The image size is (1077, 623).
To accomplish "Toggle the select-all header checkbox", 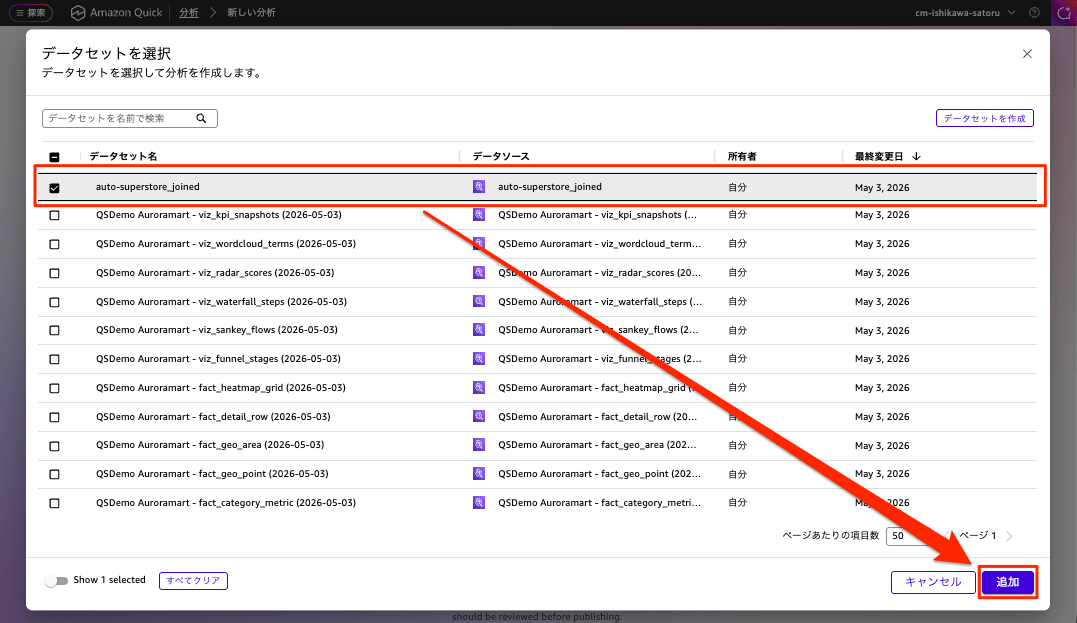I will 54,157.
